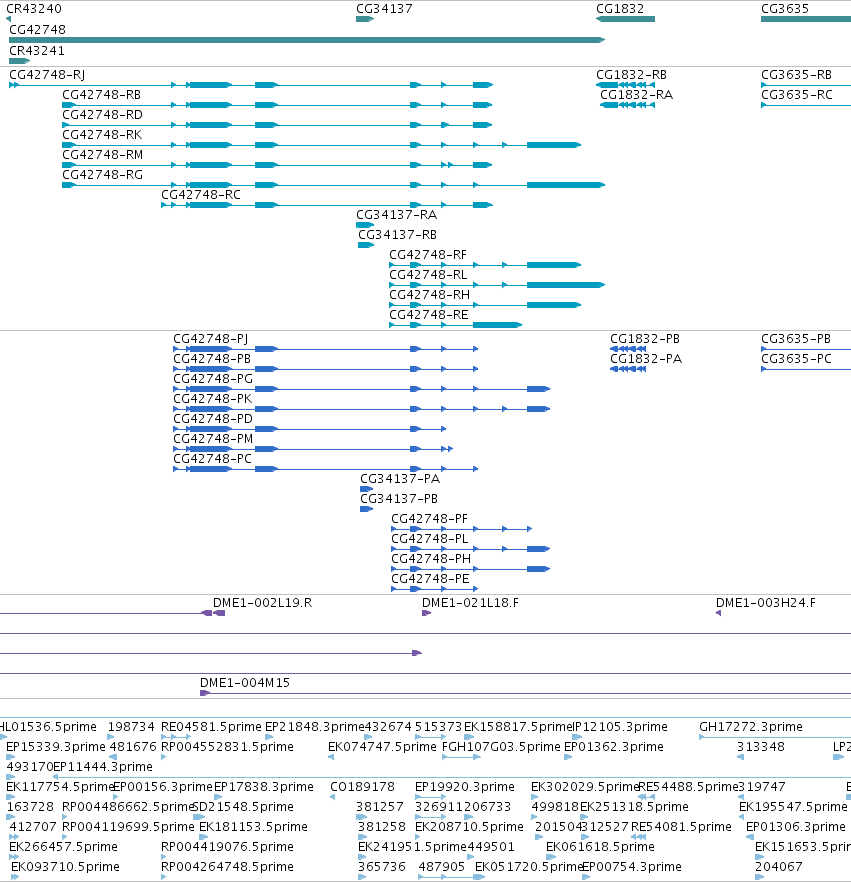Open the CG3635-PB CDS feature

pos(805,349)
